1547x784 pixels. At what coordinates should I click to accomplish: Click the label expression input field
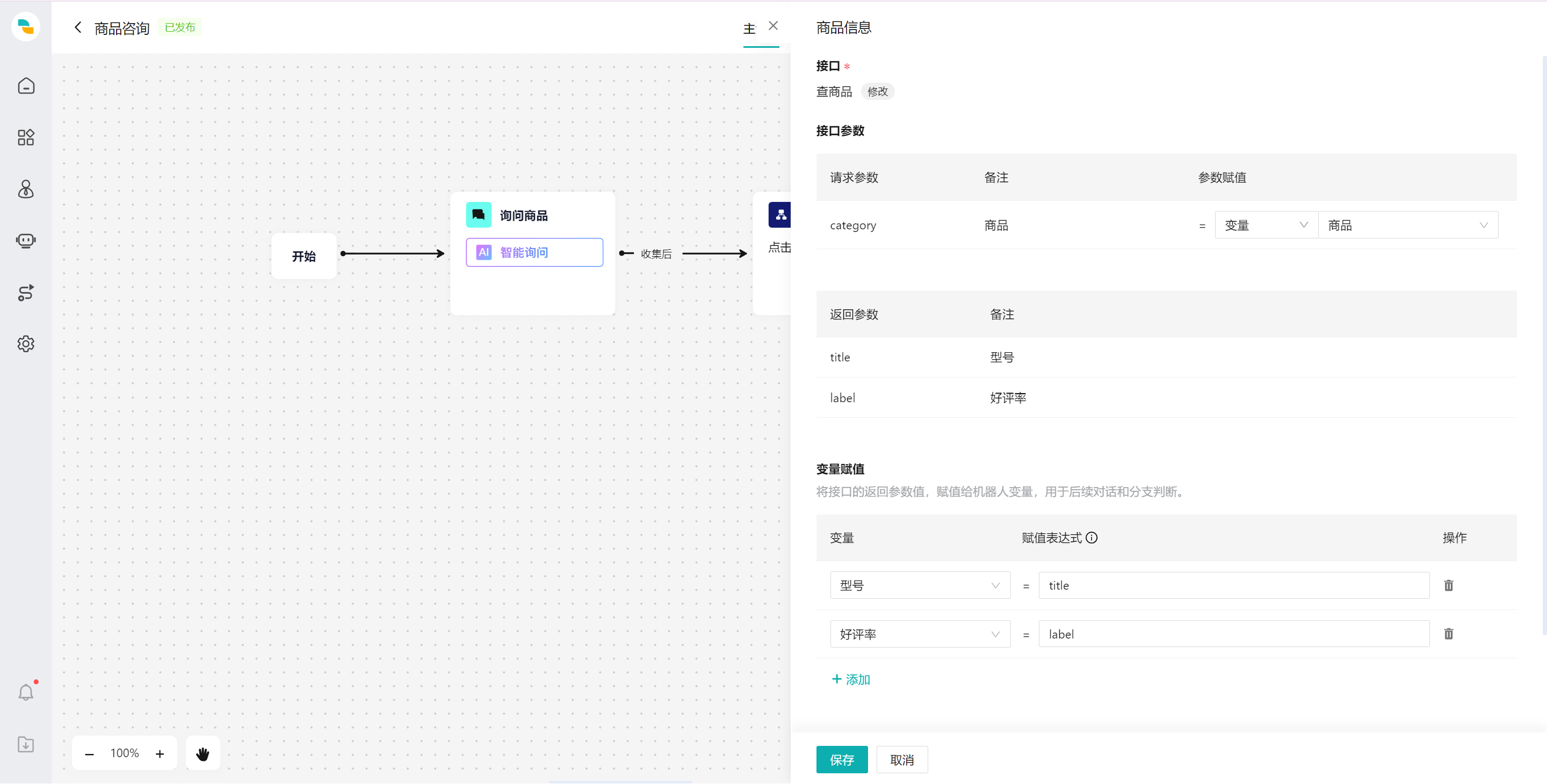pos(1234,634)
